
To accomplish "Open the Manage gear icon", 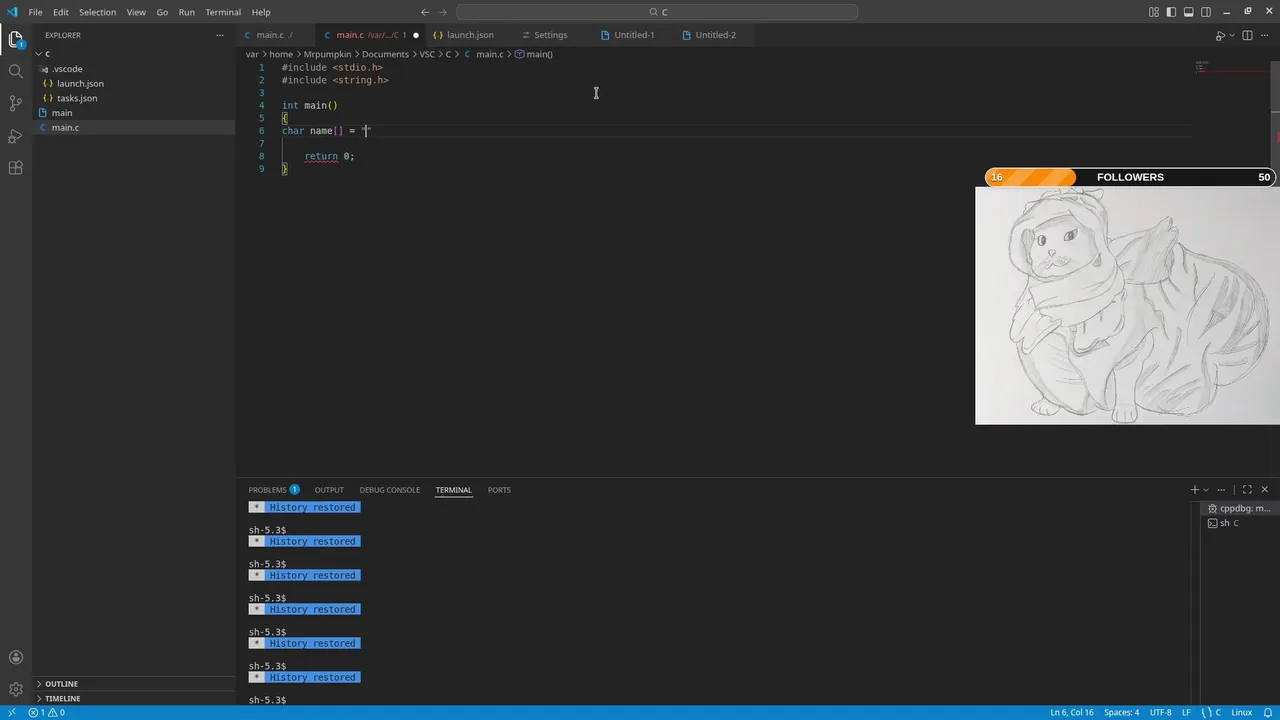I will 15,689.
